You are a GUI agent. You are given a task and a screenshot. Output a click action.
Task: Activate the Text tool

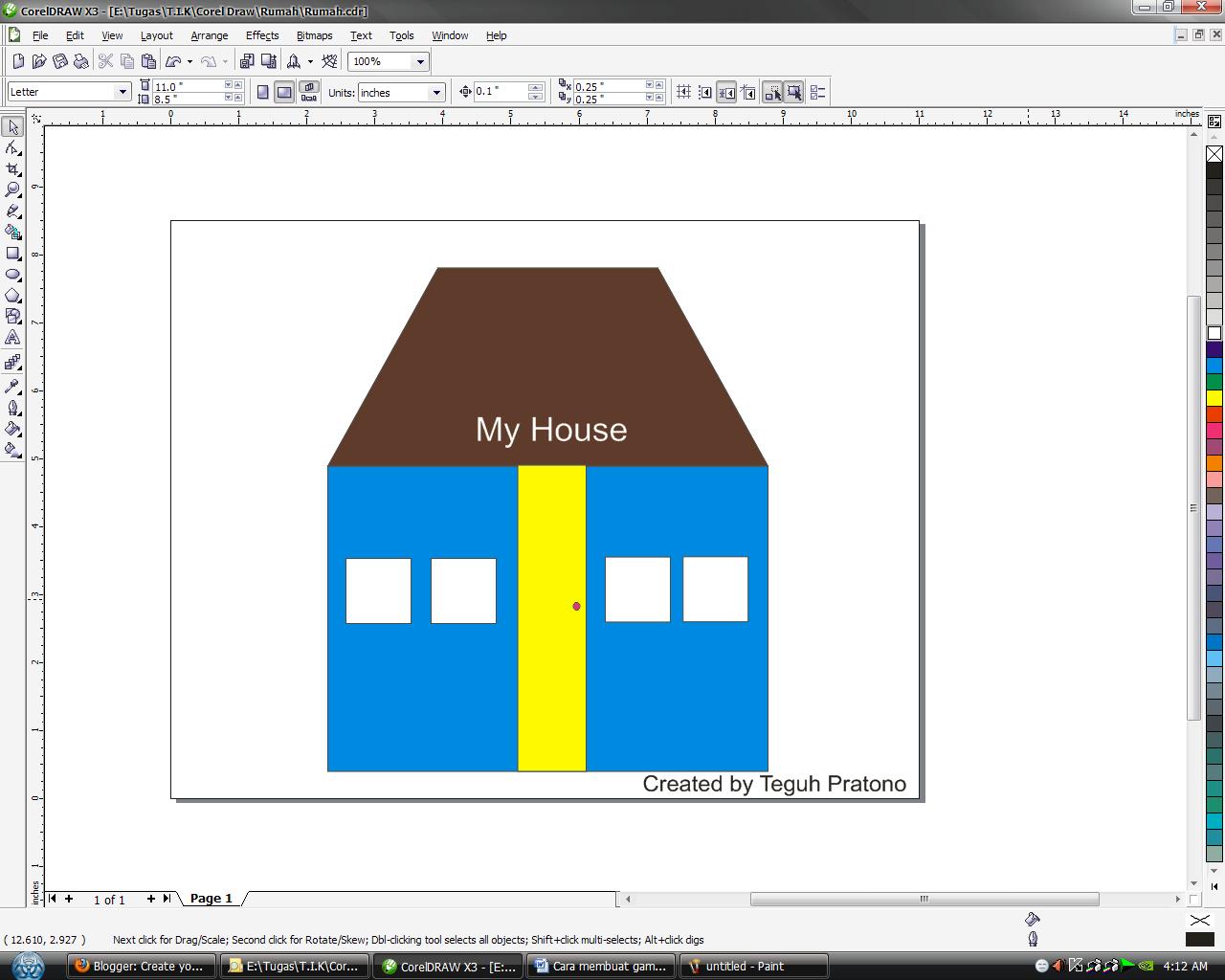pos(12,338)
